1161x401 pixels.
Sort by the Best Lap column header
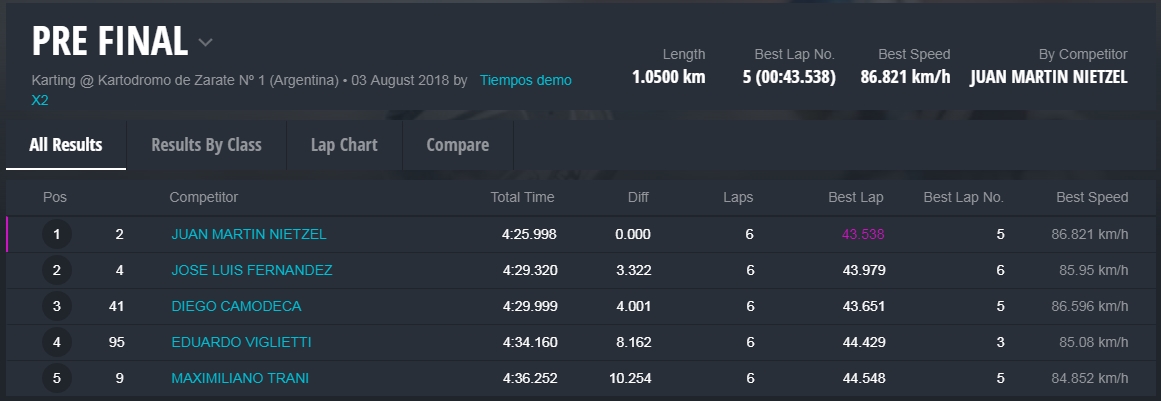click(x=856, y=198)
